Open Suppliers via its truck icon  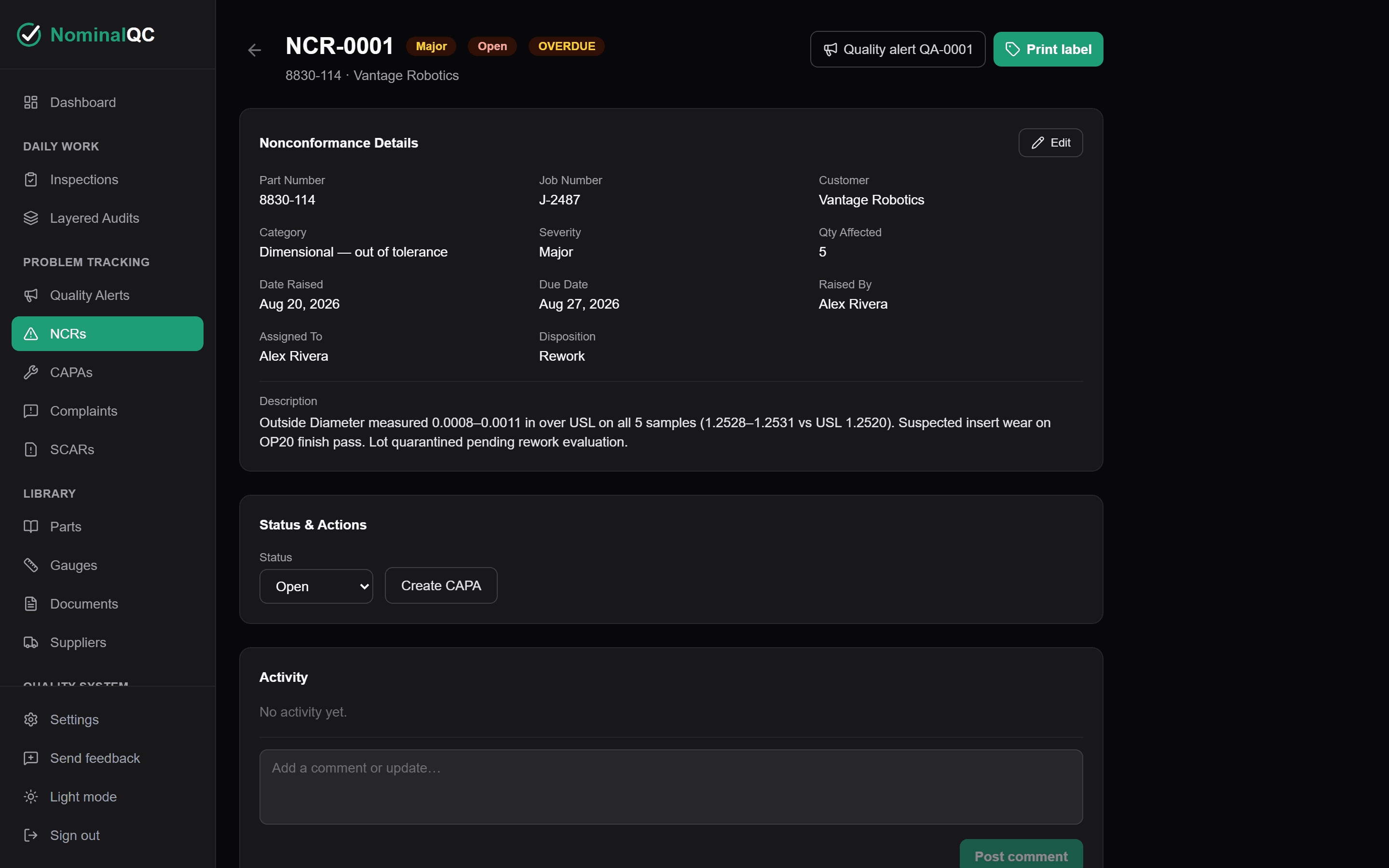click(x=31, y=642)
